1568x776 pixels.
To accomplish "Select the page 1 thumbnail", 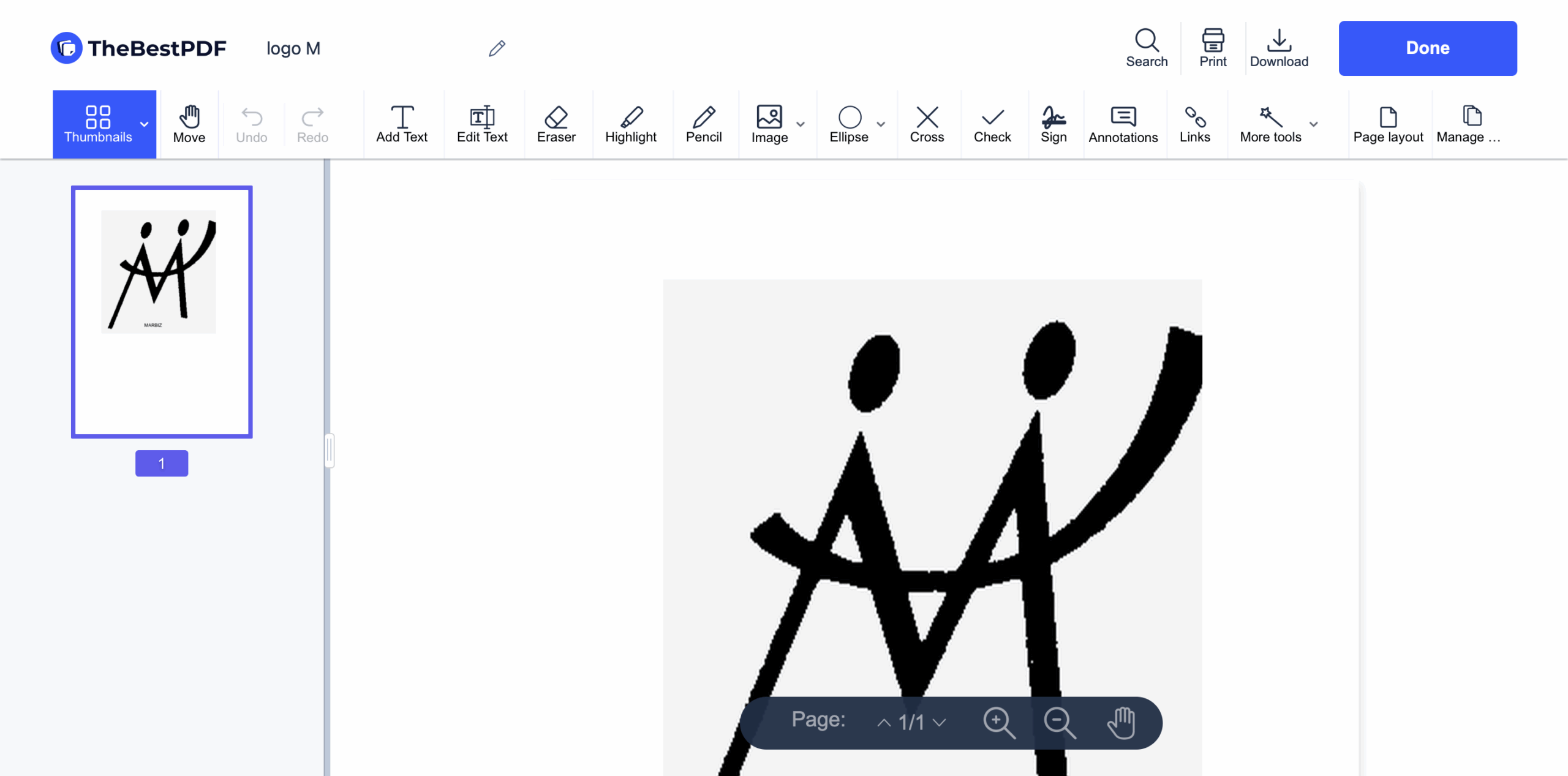I will point(162,312).
